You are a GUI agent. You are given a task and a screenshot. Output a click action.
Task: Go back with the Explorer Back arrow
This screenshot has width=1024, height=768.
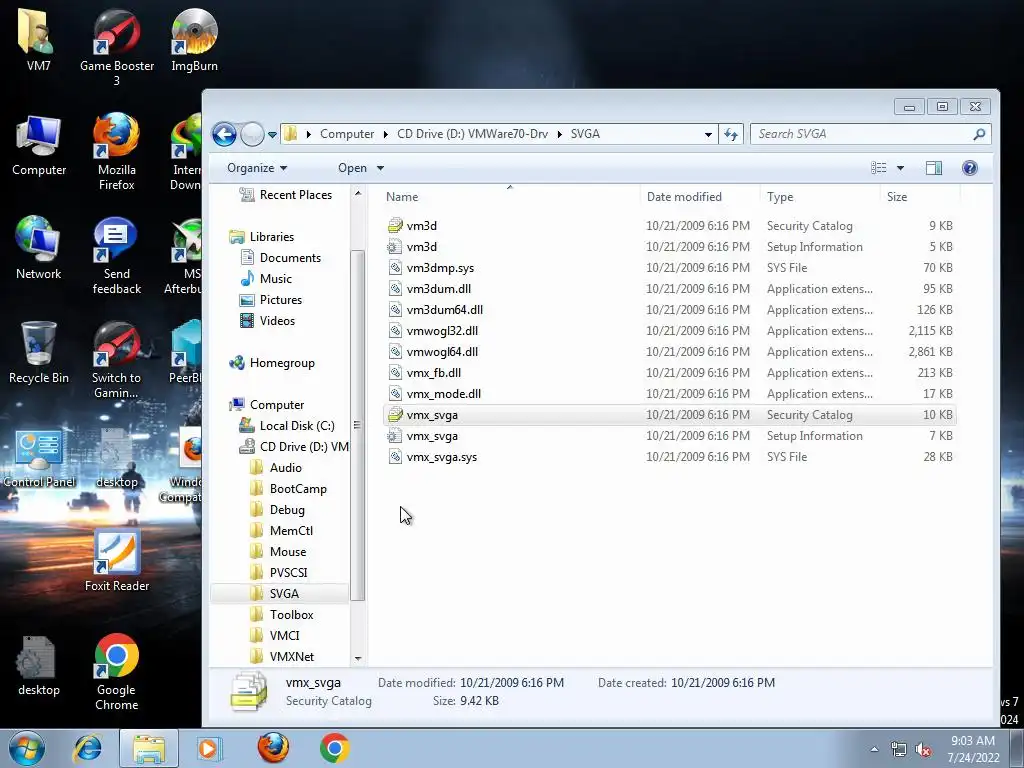(x=224, y=135)
